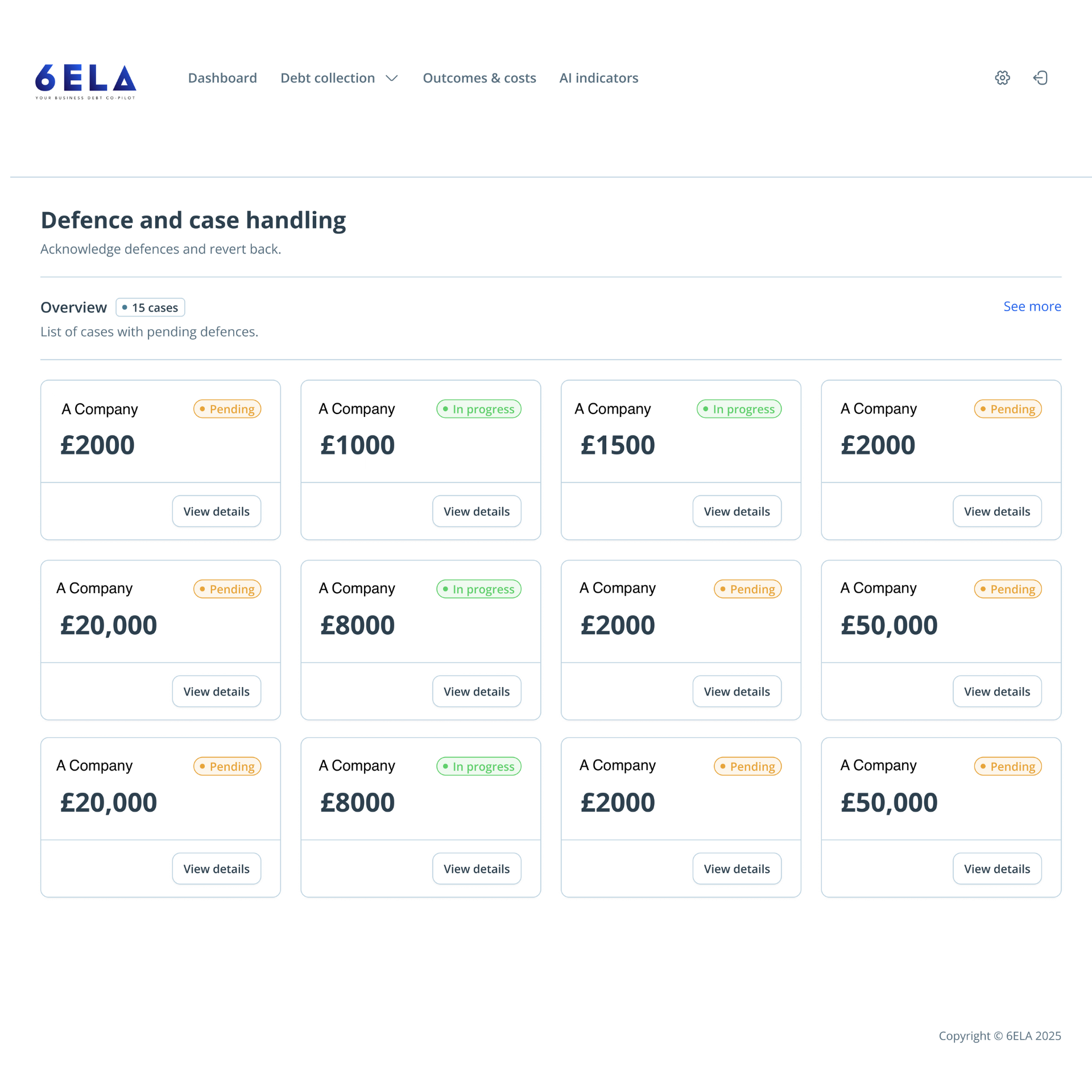Navigate to Outcomes & costs
This screenshot has height=1092, width=1092.
click(479, 78)
